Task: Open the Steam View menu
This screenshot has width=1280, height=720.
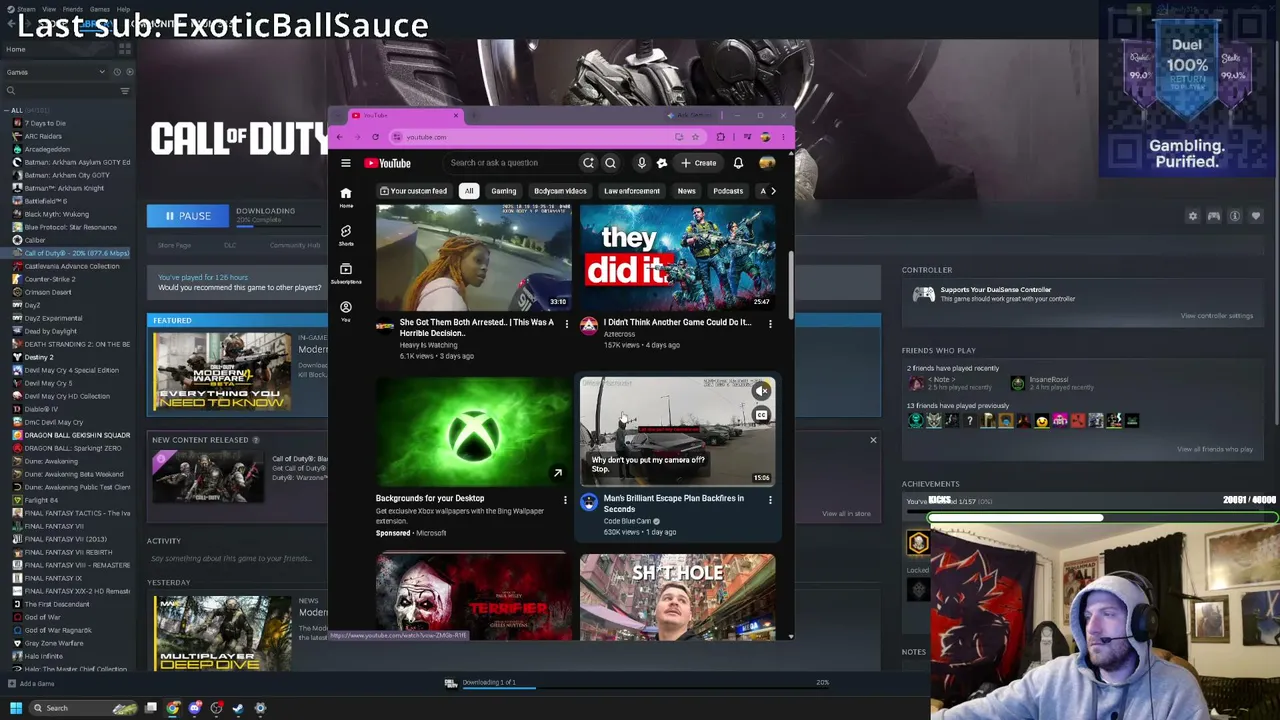Action: (49, 9)
